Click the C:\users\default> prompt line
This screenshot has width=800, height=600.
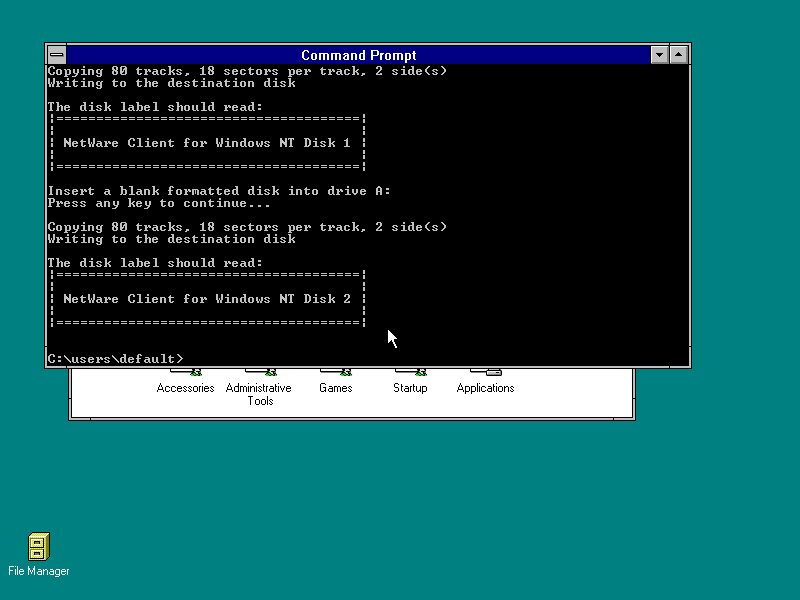tap(115, 359)
